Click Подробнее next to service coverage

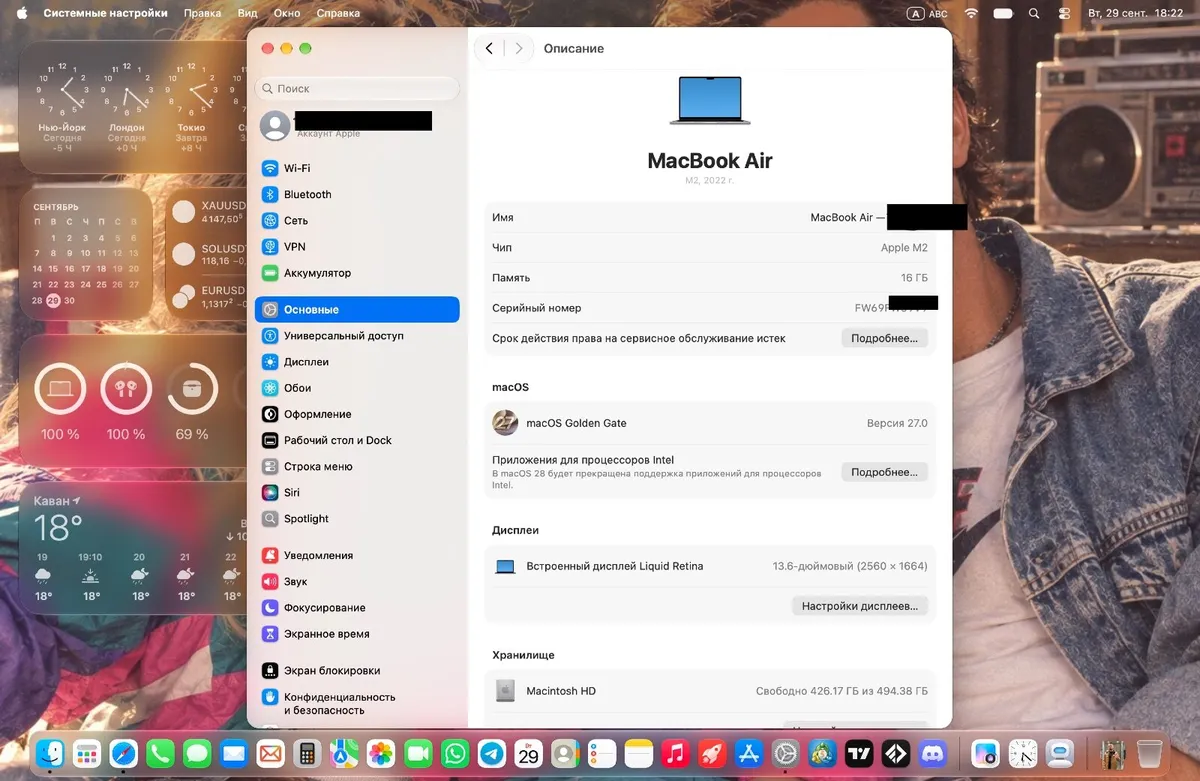[884, 338]
